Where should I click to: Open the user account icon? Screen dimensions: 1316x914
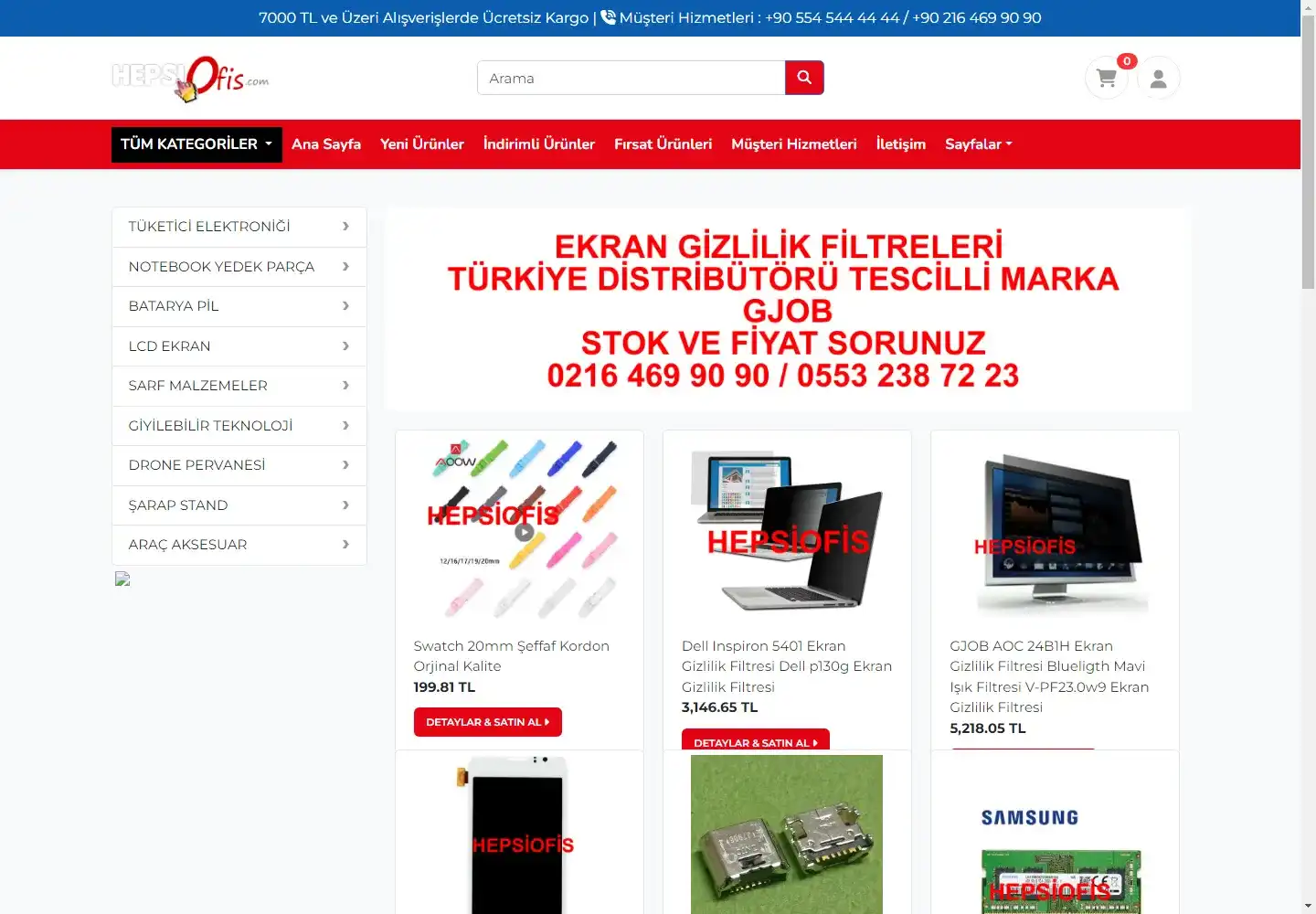pos(1158,79)
